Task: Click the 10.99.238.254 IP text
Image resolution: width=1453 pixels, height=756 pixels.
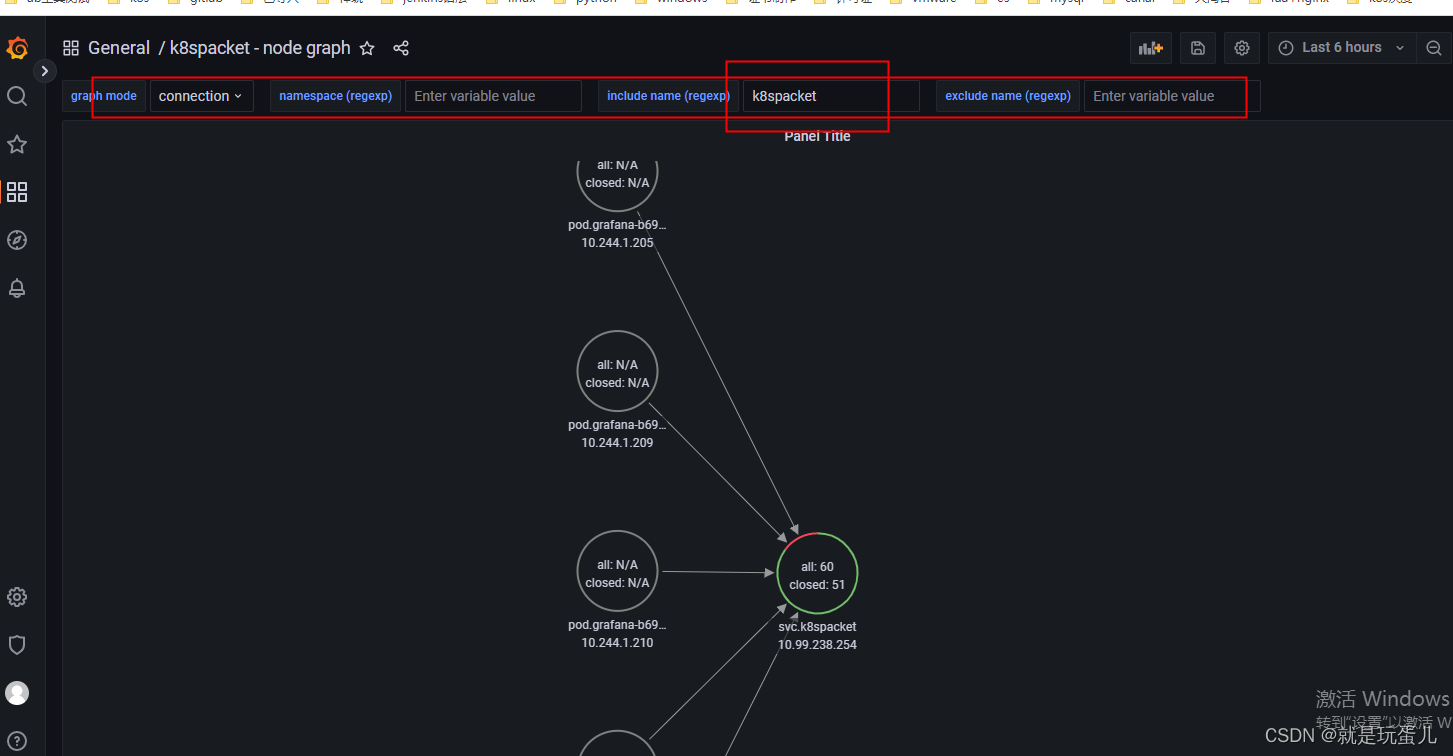Action: (x=817, y=645)
